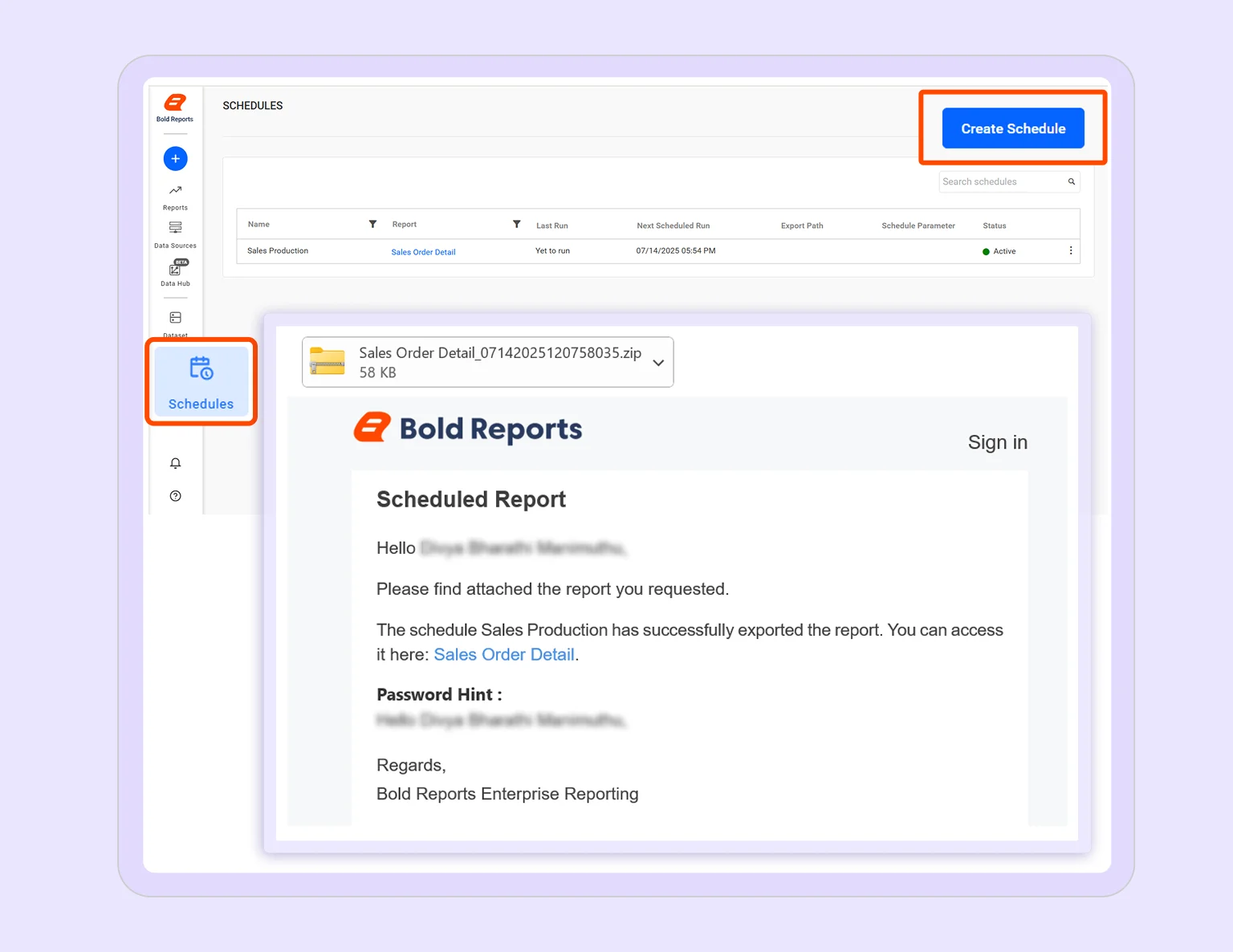Screen dimensions: 1233x952
Task: Click the Create Schedule button
Action: point(1013,128)
